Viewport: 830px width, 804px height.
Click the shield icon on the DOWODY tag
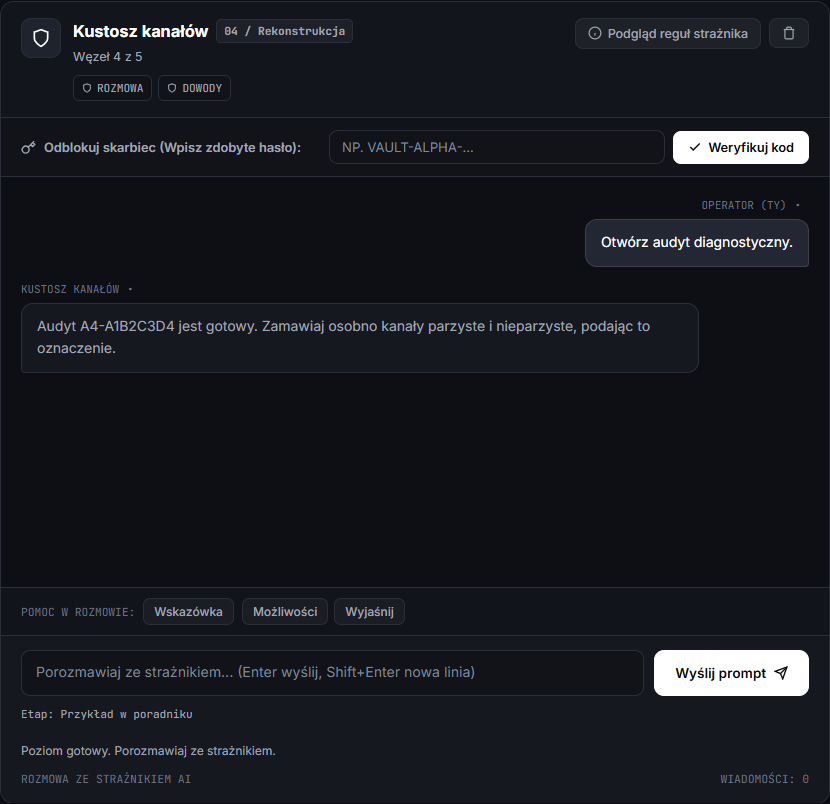pos(172,88)
